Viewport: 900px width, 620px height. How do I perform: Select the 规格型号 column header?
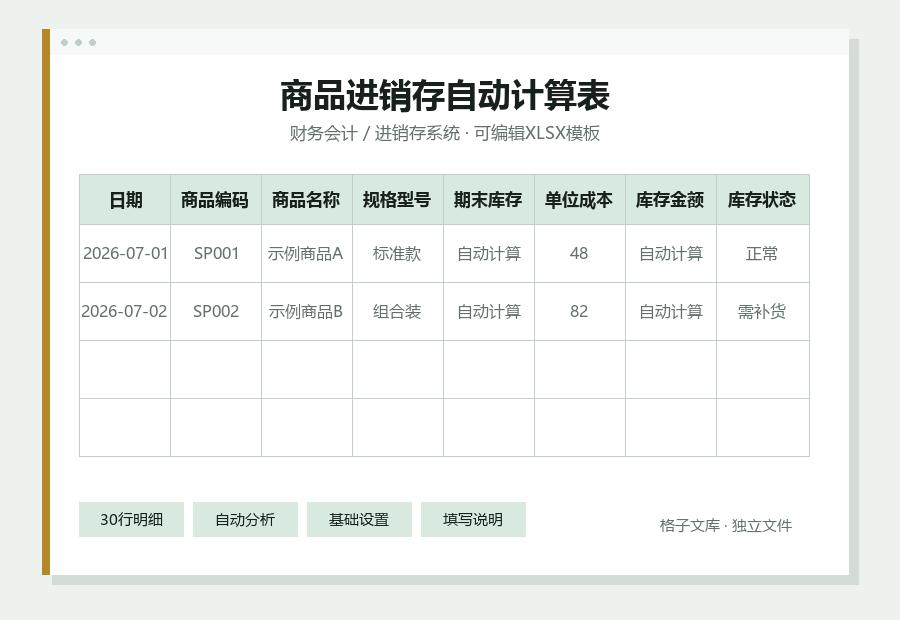pos(398,200)
